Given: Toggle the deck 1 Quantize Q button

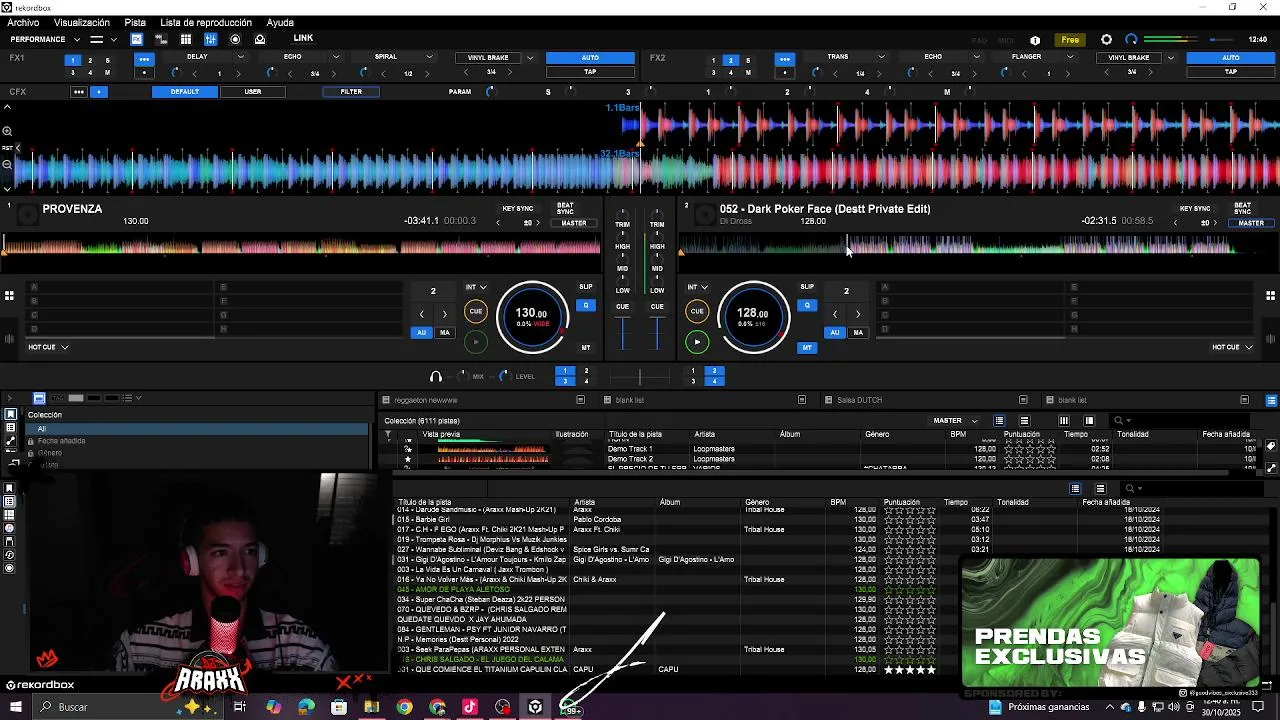Looking at the screenshot, I should (586, 305).
